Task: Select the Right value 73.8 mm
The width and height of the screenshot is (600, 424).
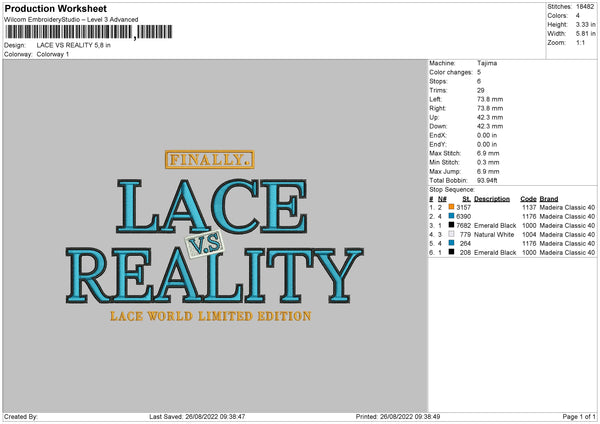Action: click(490, 108)
